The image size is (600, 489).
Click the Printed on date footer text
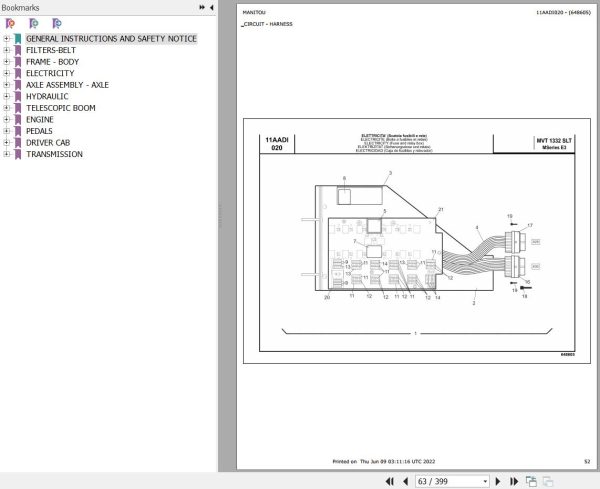(x=384, y=461)
